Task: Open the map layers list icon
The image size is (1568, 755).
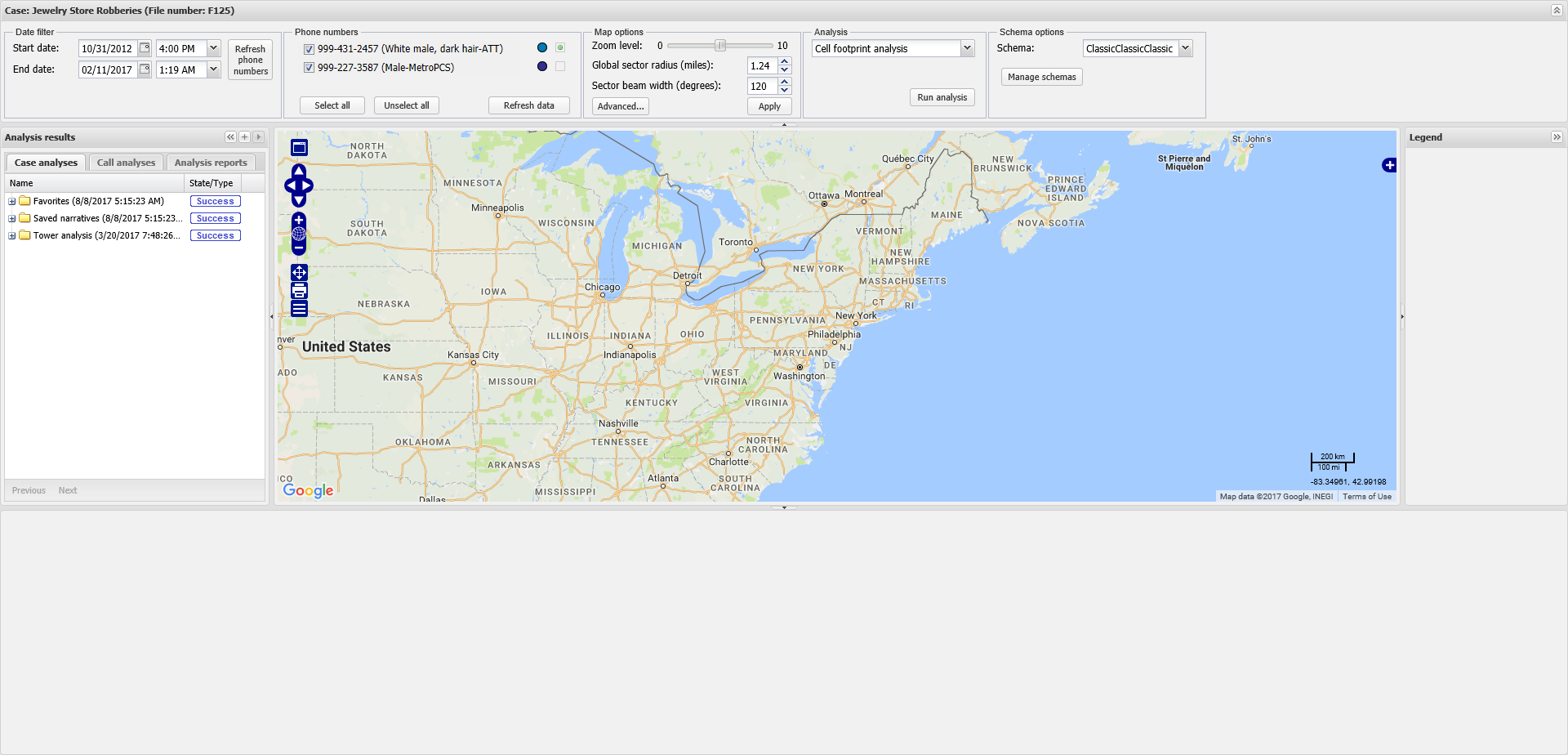Action: point(299,309)
